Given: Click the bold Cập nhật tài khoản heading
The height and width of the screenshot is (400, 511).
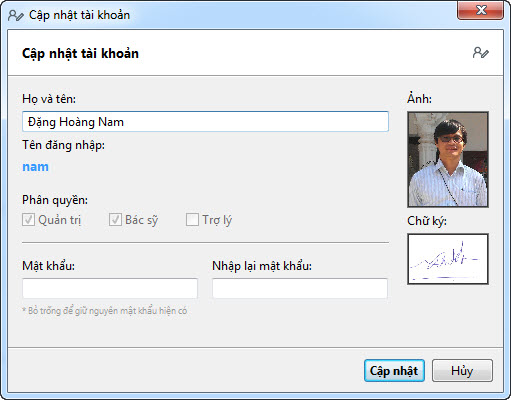Looking at the screenshot, I should tap(80, 54).
